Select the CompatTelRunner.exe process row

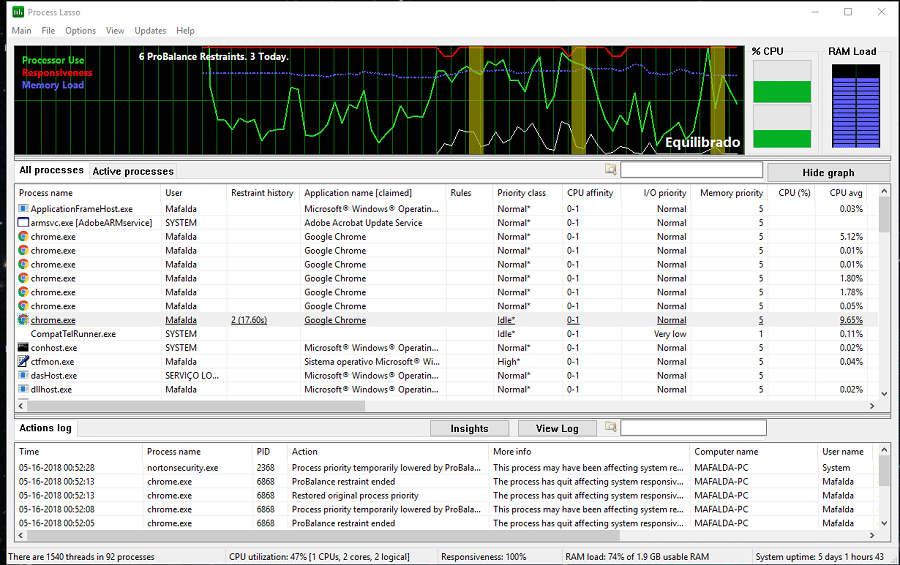coord(447,334)
